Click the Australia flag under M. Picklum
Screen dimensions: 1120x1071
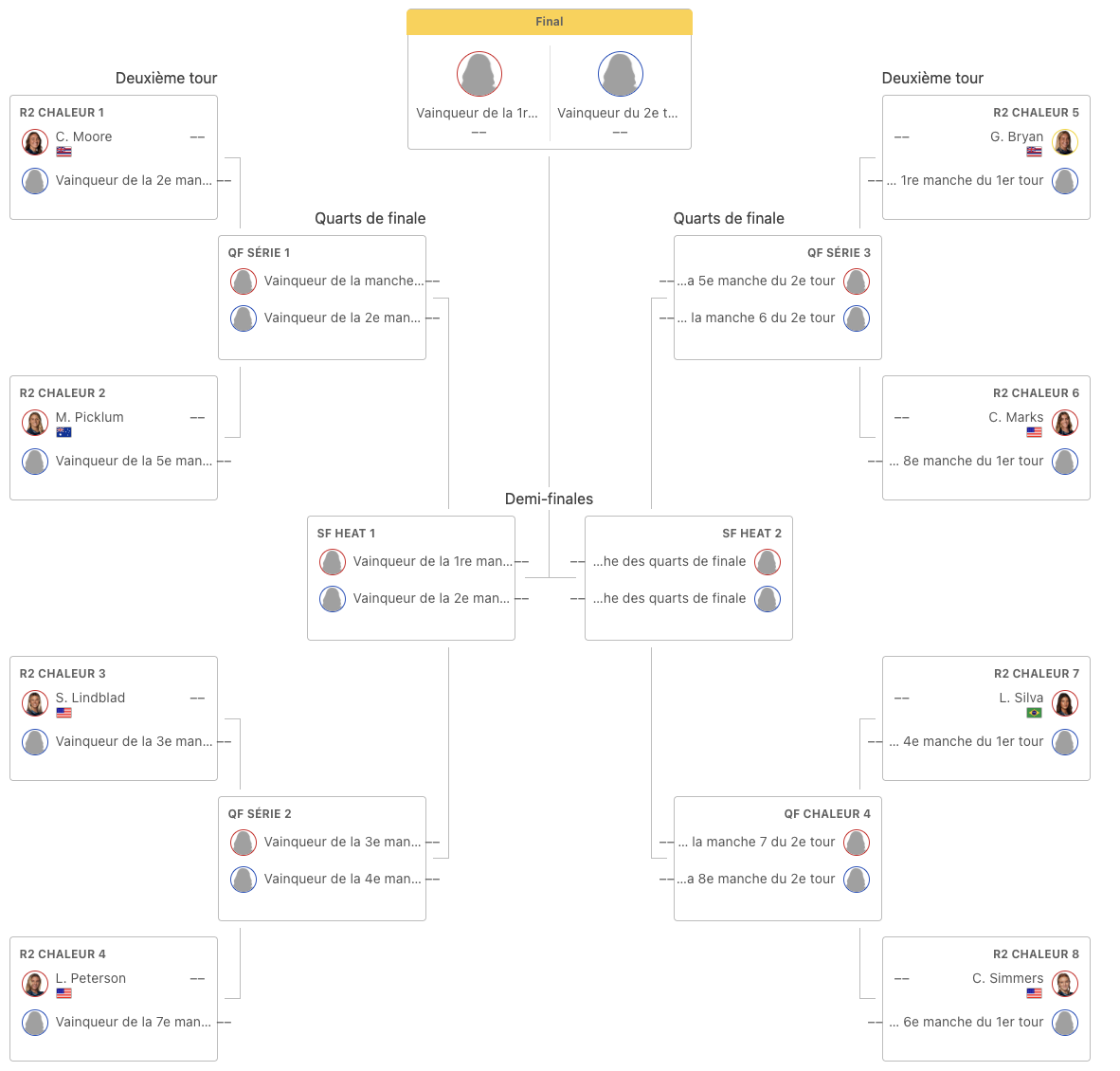coord(63,432)
